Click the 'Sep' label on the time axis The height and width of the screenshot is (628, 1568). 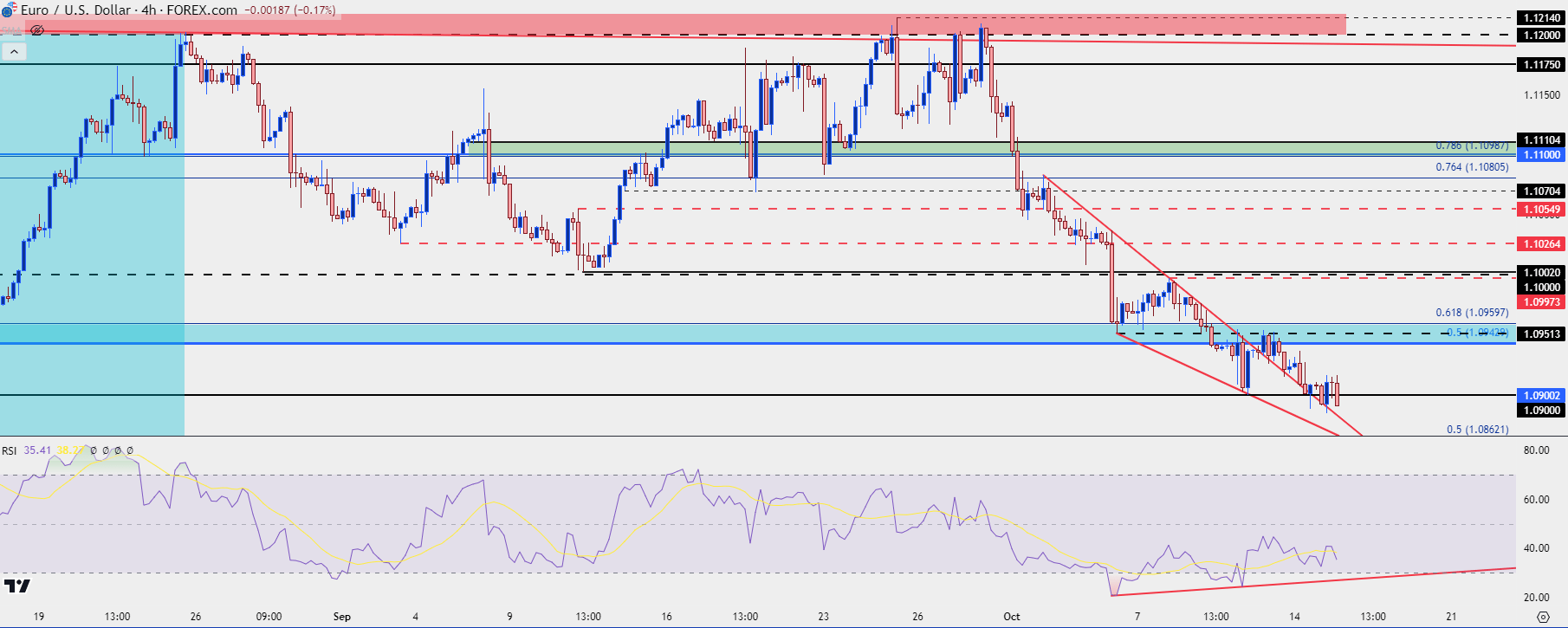coord(342,617)
